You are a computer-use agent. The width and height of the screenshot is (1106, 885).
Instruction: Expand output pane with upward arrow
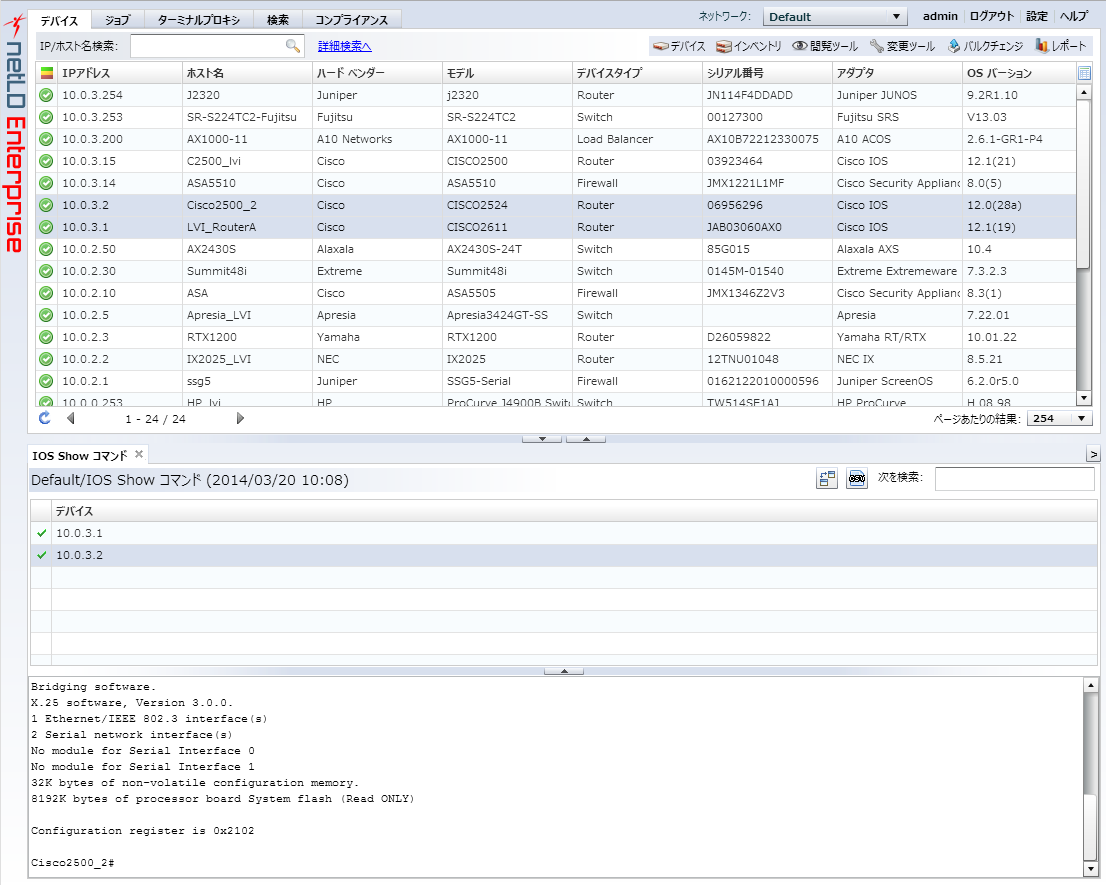pos(564,671)
